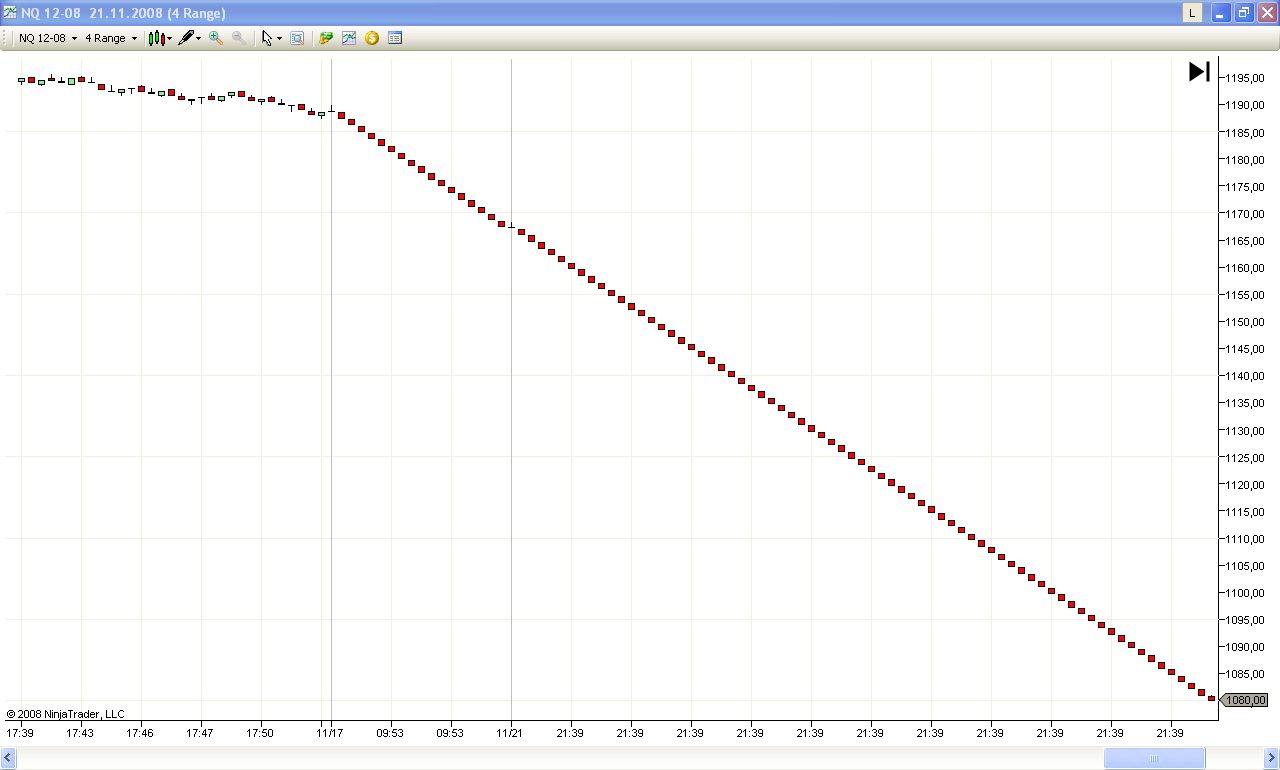Open the chart properties table icon

click(395, 38)
